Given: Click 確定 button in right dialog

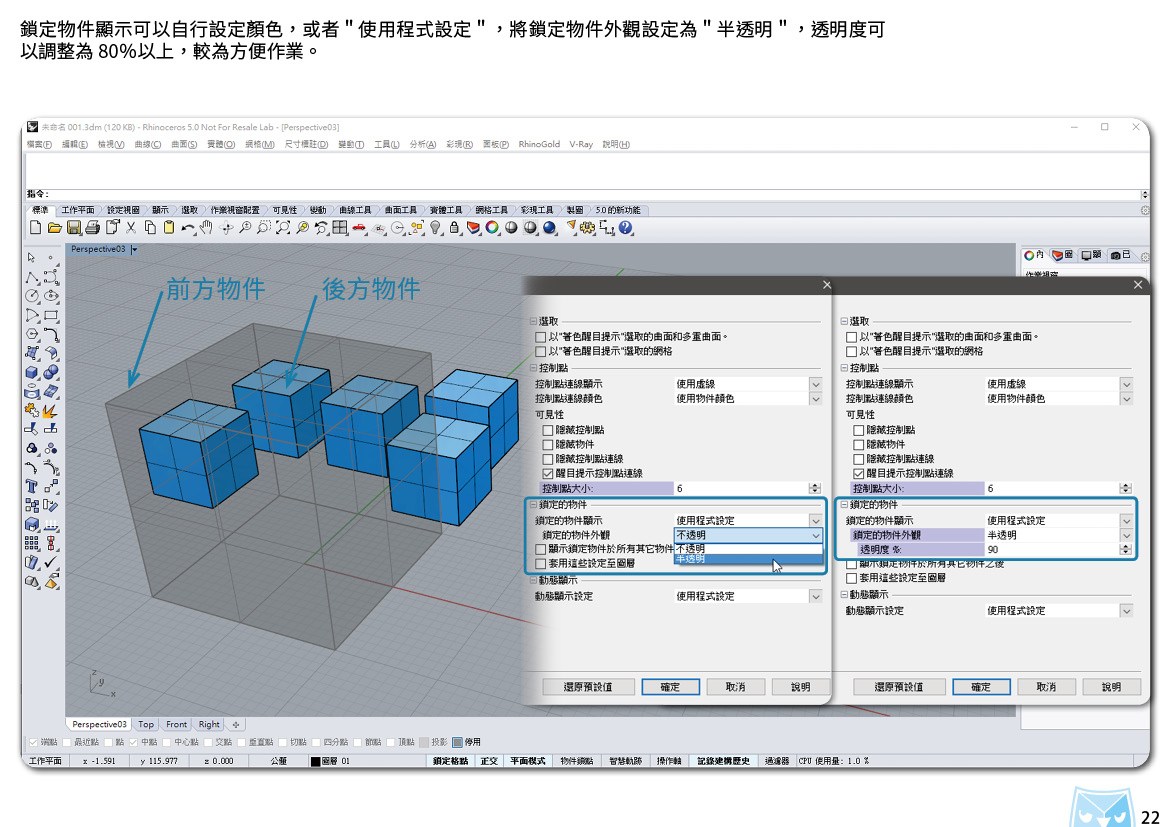Looking at the screenshot, I should point(980,687).
